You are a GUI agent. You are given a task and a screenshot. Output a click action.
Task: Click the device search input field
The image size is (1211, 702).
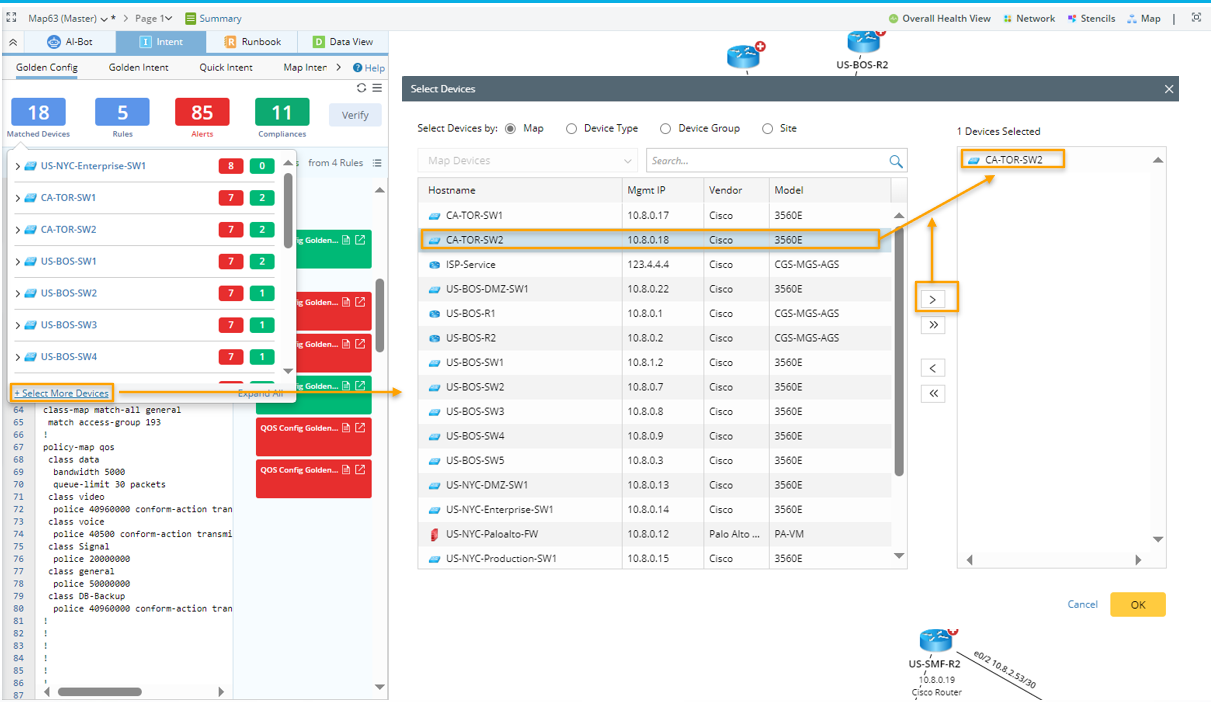765,161
